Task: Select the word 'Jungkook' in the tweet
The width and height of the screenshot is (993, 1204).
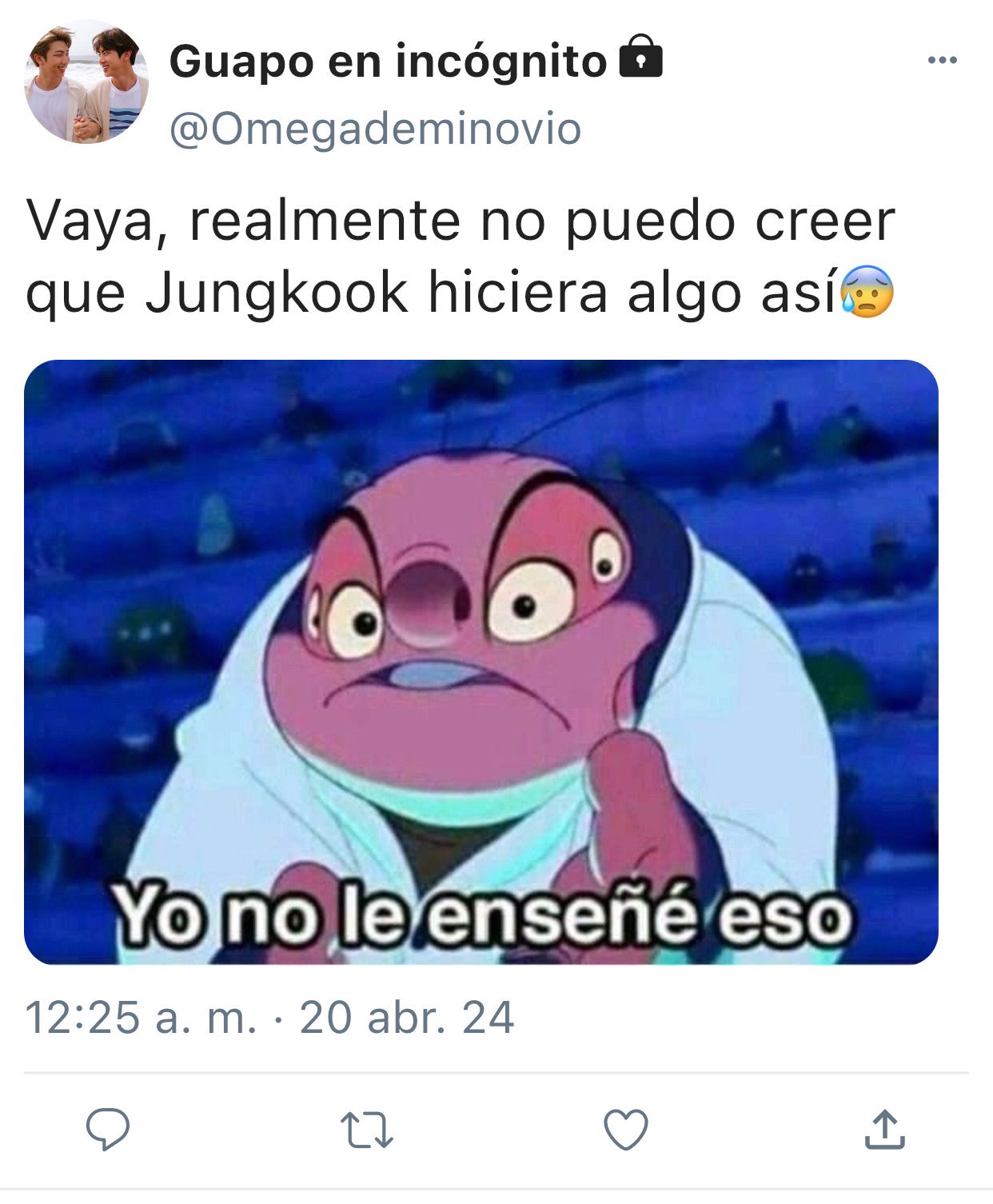Action: pyautogui.click(x=277, y=293)
